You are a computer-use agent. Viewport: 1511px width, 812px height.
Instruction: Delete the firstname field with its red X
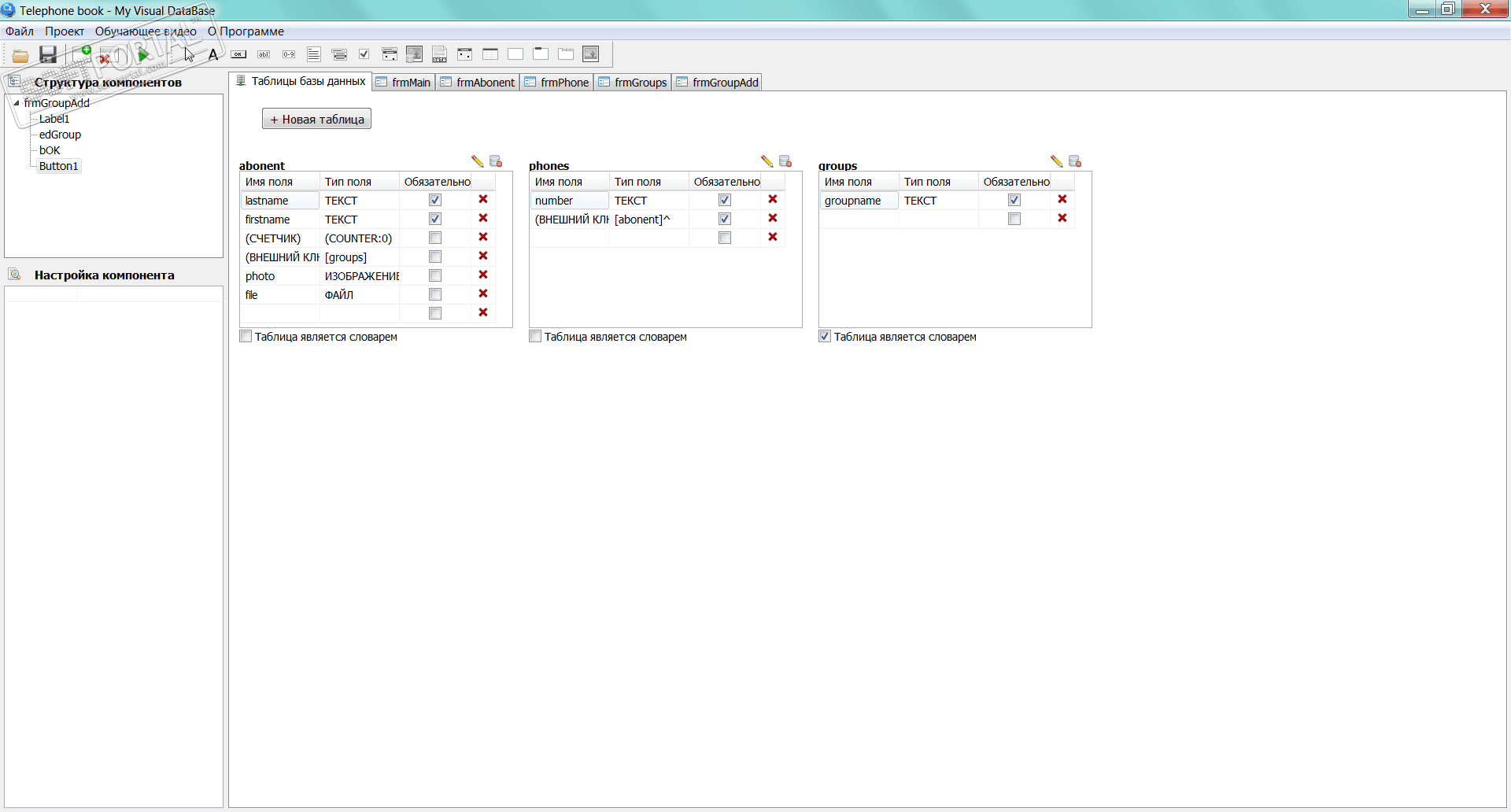click(x=483, y=219)
